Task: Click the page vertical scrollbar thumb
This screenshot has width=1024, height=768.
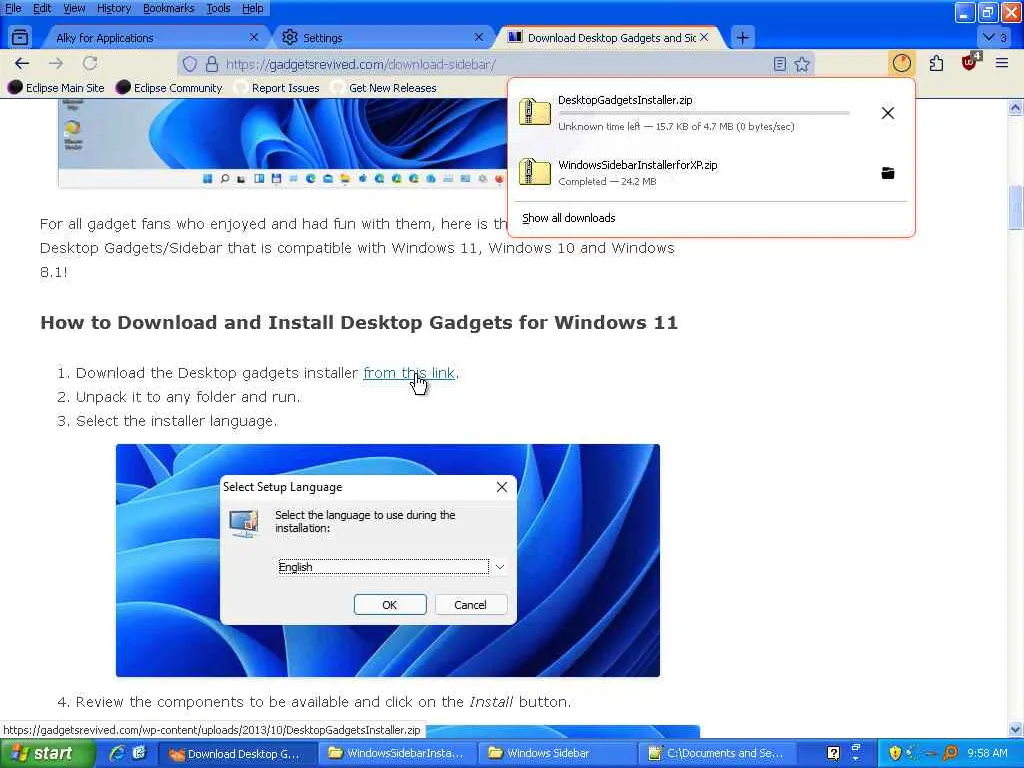Action: (x=1016, y=208)
